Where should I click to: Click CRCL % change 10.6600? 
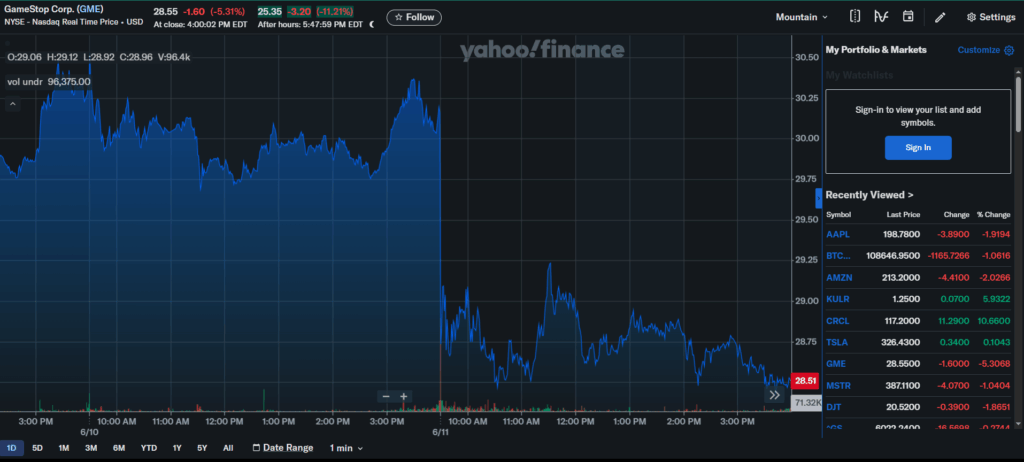993,321
